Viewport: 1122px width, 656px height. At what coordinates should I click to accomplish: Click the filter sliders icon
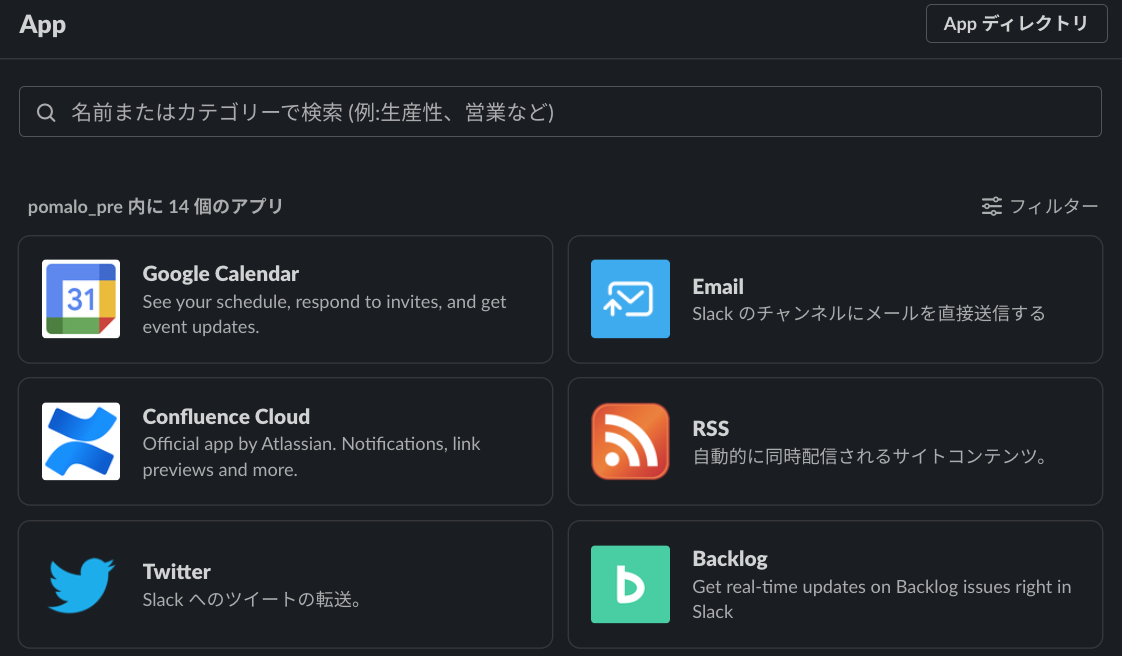992,206
